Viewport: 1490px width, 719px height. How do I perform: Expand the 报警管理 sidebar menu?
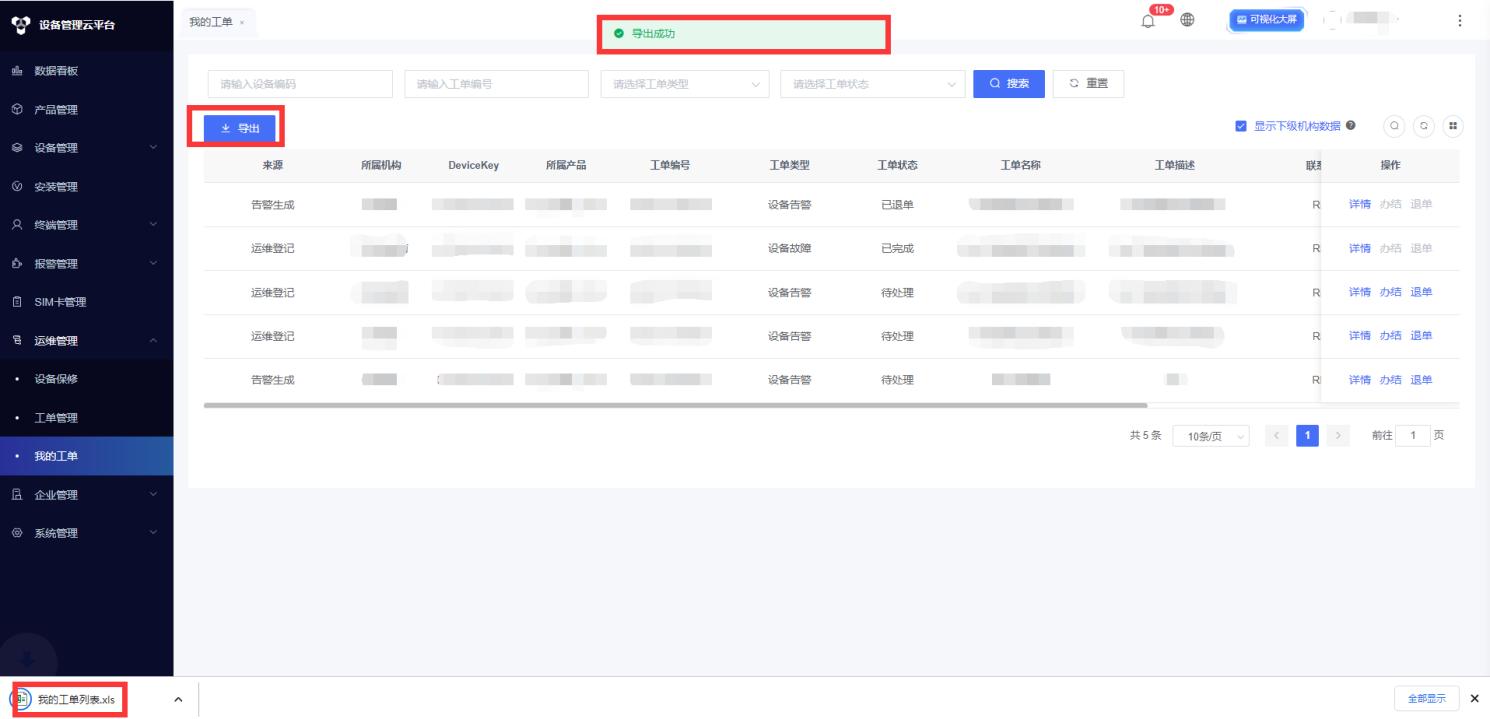pos(86,263)
